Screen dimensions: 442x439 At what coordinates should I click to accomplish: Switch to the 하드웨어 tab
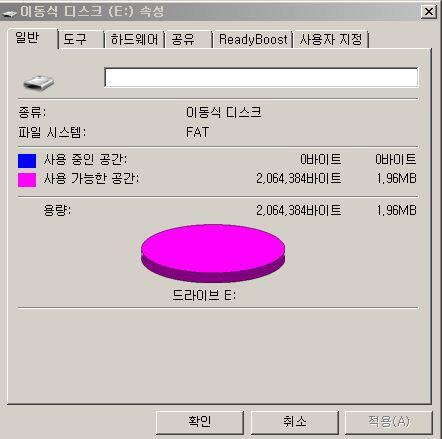[134, 40]
